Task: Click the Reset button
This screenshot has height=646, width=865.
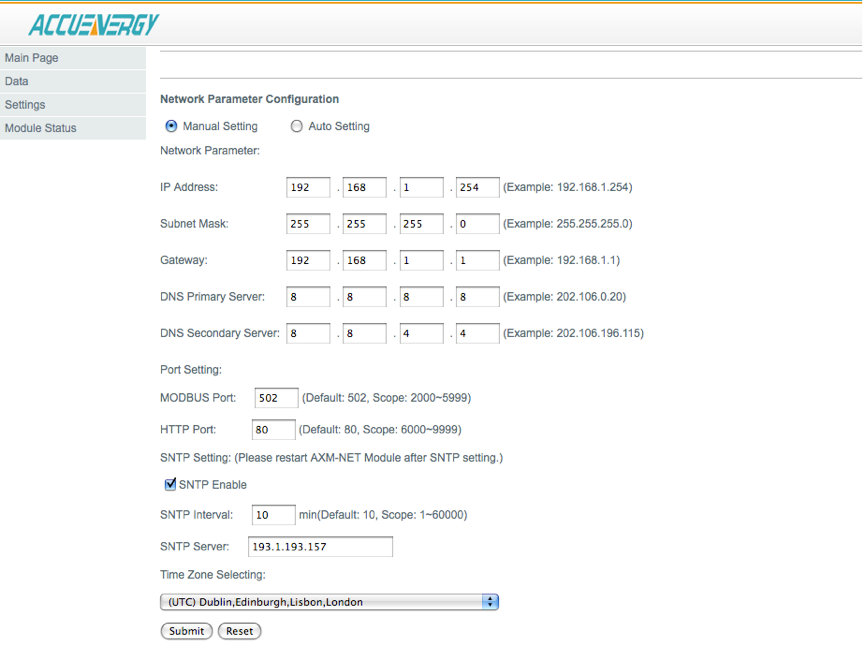Action: [x=239, y=631]
